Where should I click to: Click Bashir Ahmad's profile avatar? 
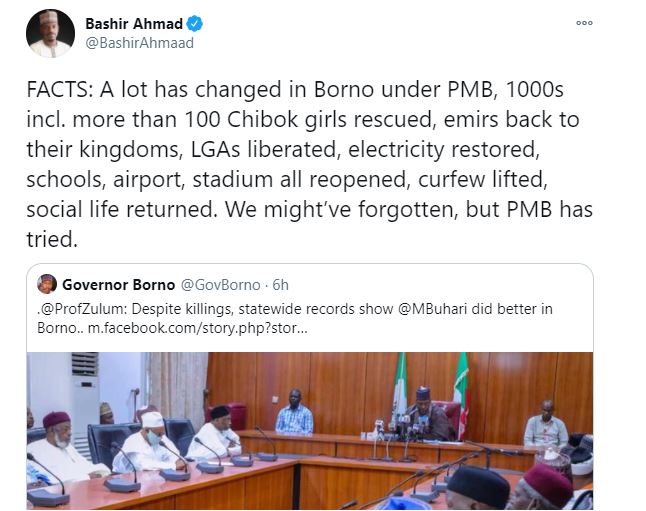pos(50,33)
